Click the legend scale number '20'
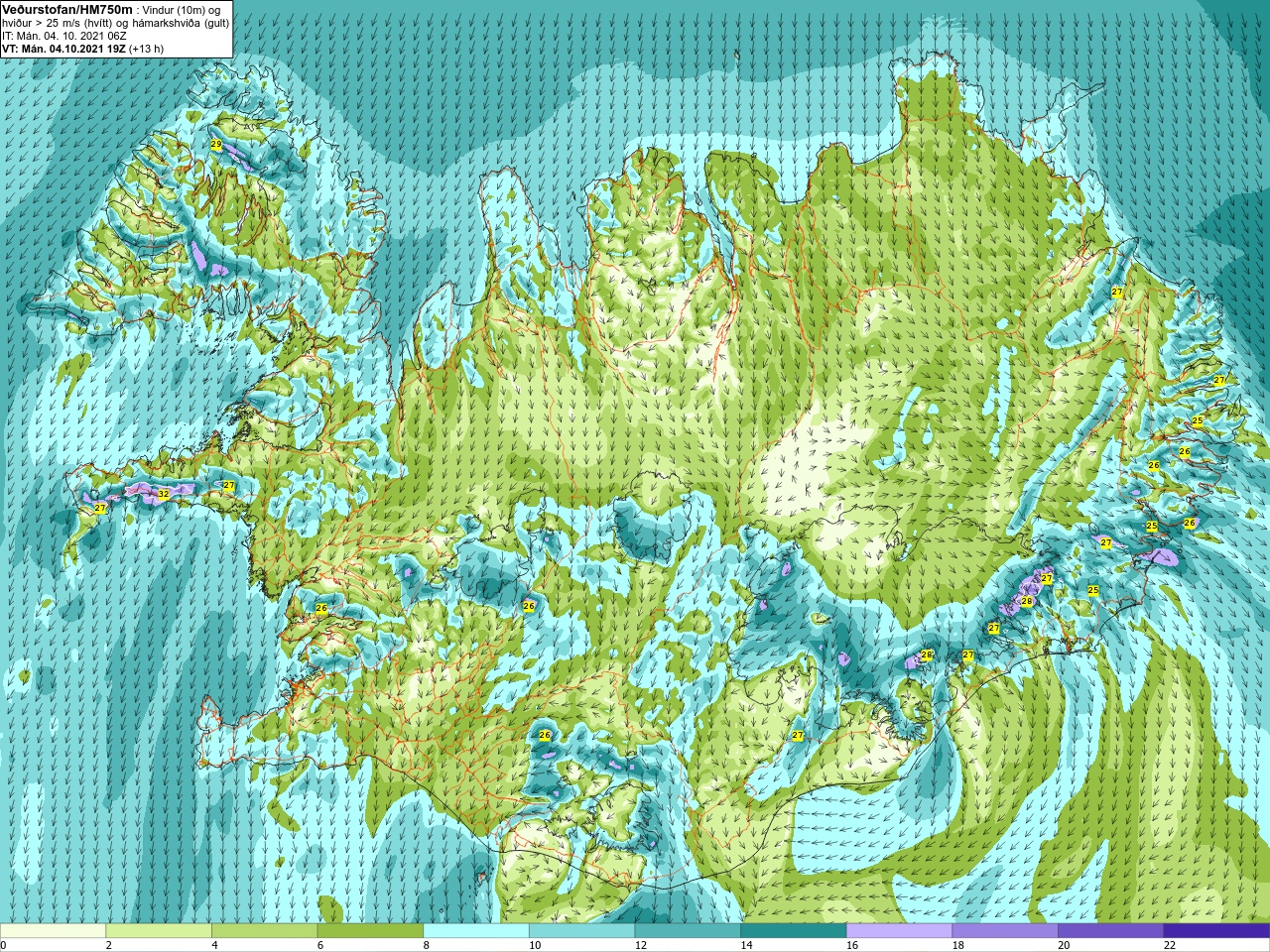 click(x=1064, y=945)
